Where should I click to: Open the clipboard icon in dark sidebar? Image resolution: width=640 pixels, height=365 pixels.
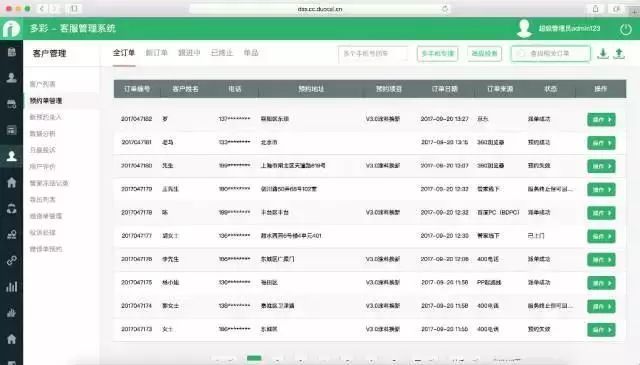(x=11, y=52)
